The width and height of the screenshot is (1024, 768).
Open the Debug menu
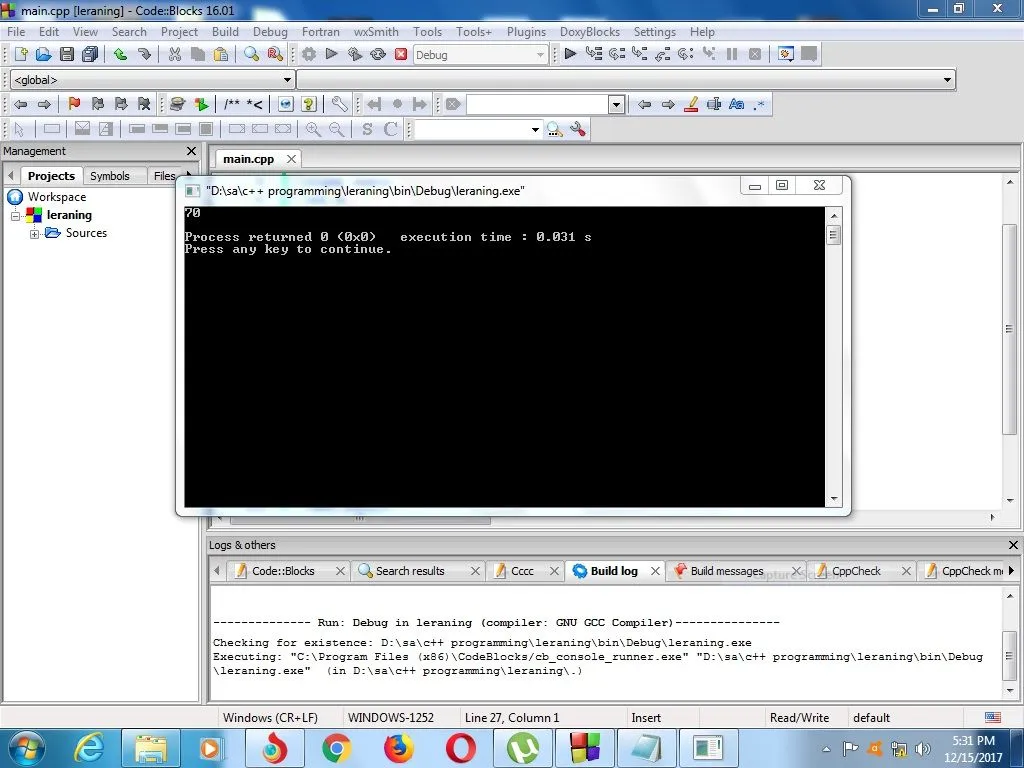270,31
